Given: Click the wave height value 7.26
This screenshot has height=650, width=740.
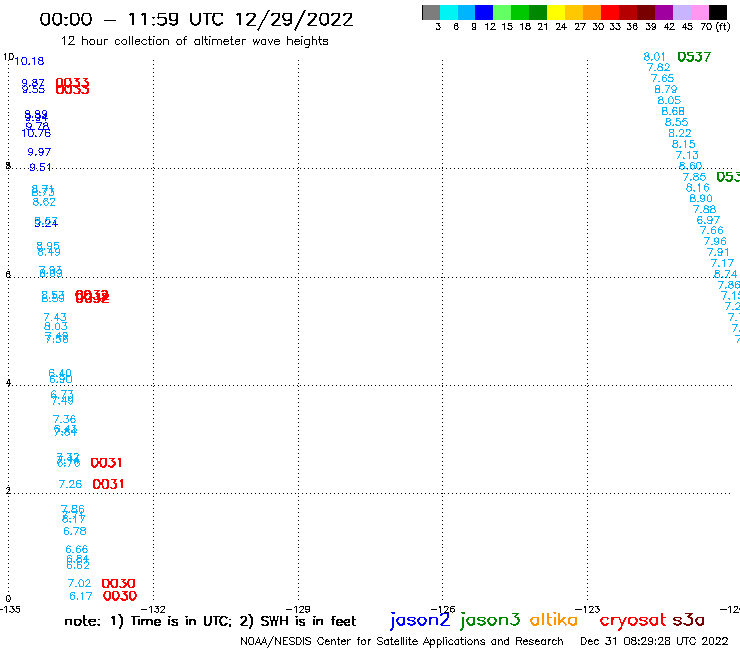Looking at the screenshot, I should [x=70, y=484].
